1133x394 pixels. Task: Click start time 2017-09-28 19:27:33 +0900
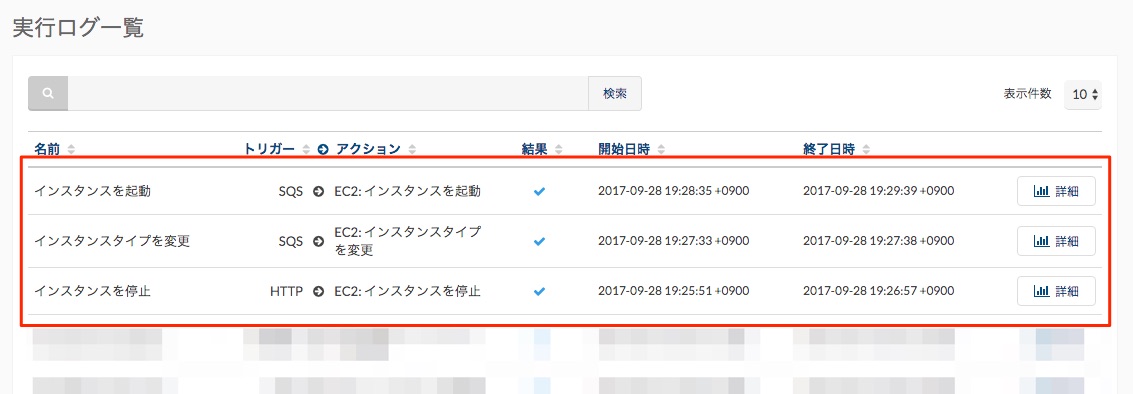coord(673,241)
